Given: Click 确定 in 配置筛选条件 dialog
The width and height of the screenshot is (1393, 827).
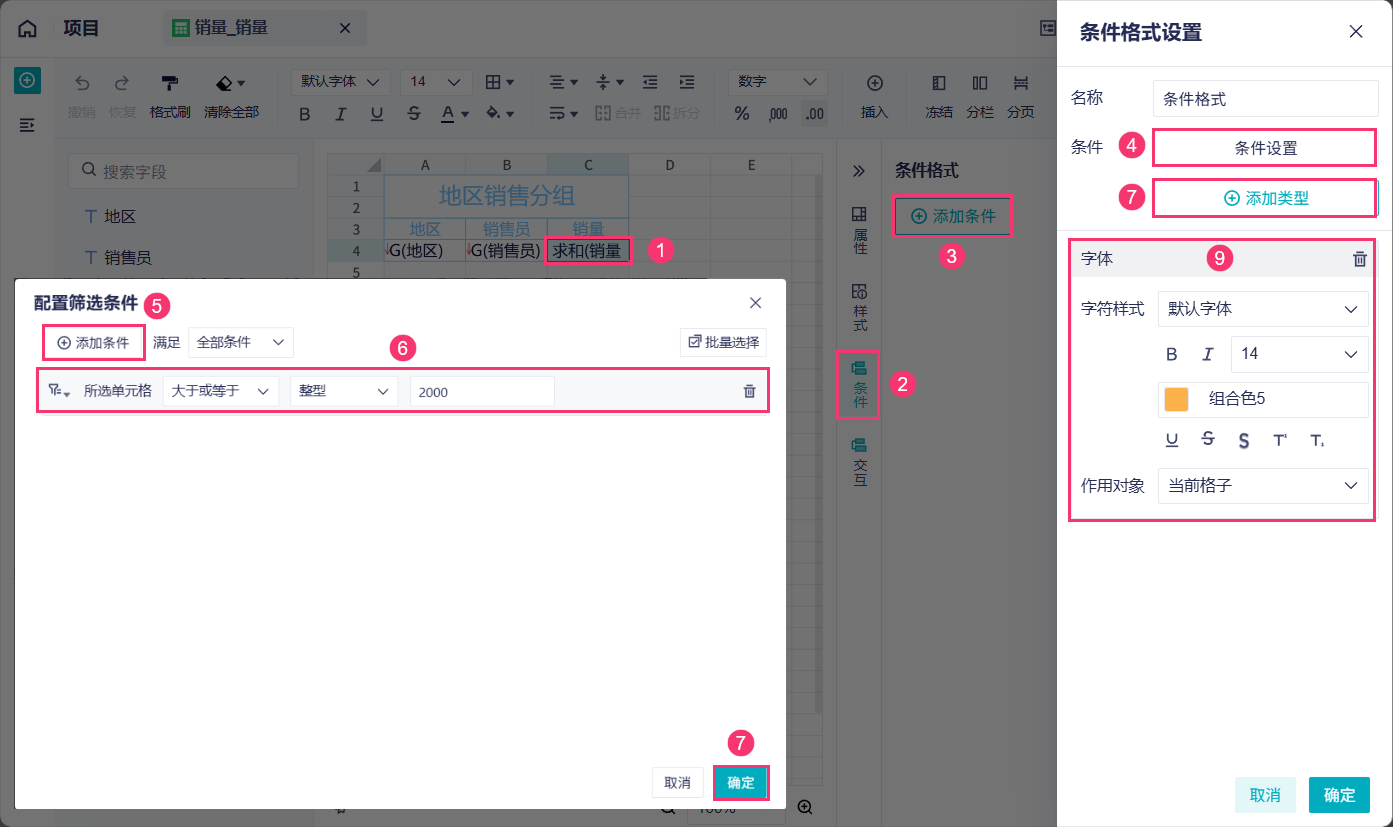Looking at the screenshot, I should pos(741,783).
